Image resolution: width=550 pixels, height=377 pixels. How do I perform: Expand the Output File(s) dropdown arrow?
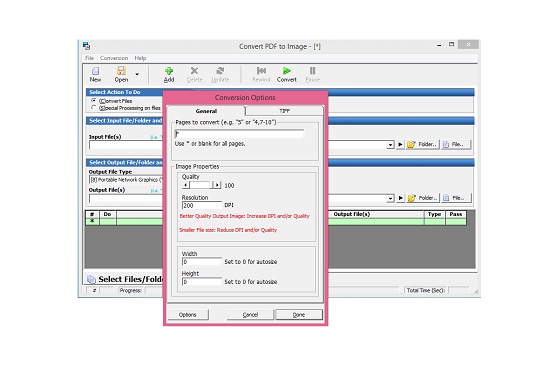pos(390,198)
